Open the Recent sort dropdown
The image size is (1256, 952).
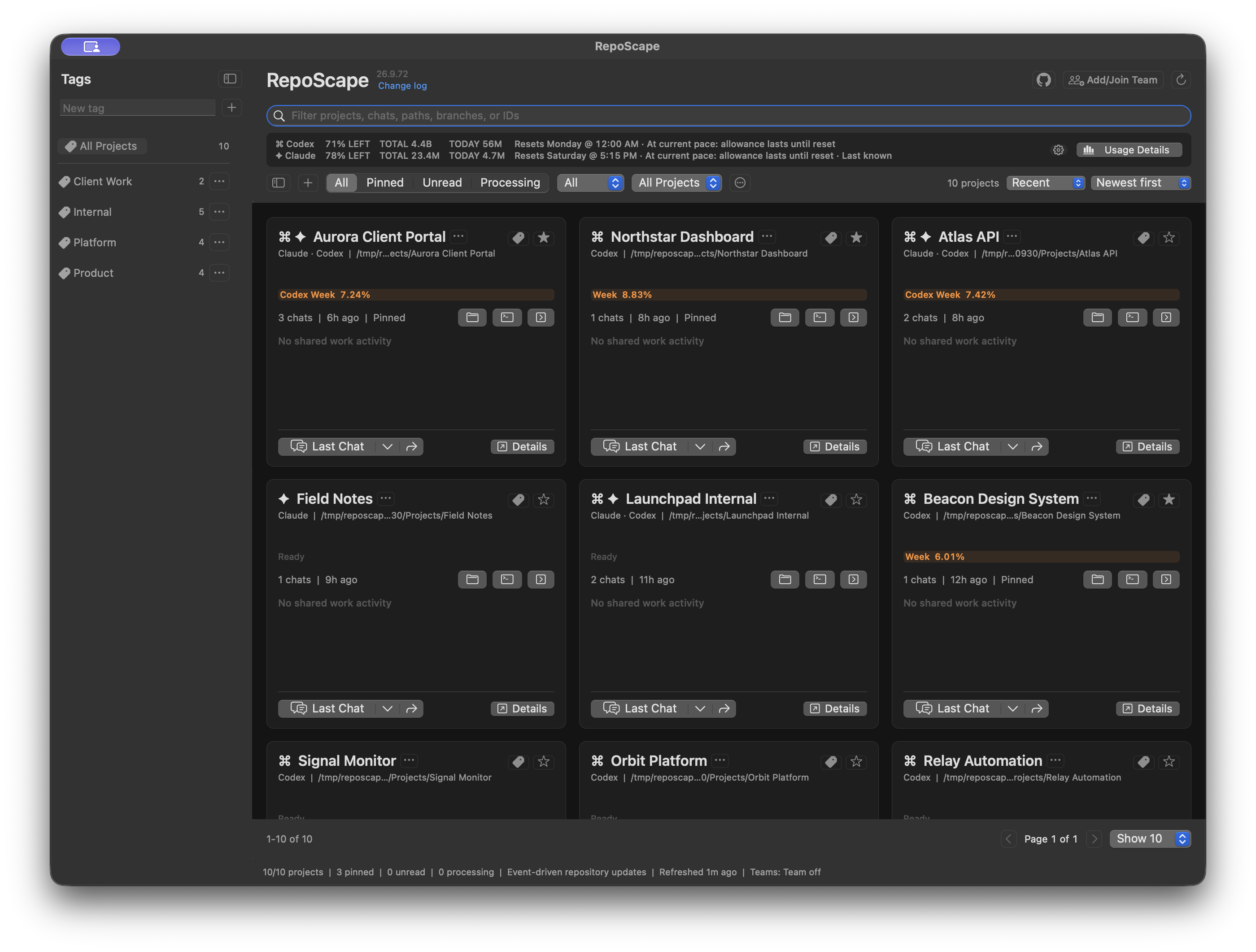coord(1046,183)
